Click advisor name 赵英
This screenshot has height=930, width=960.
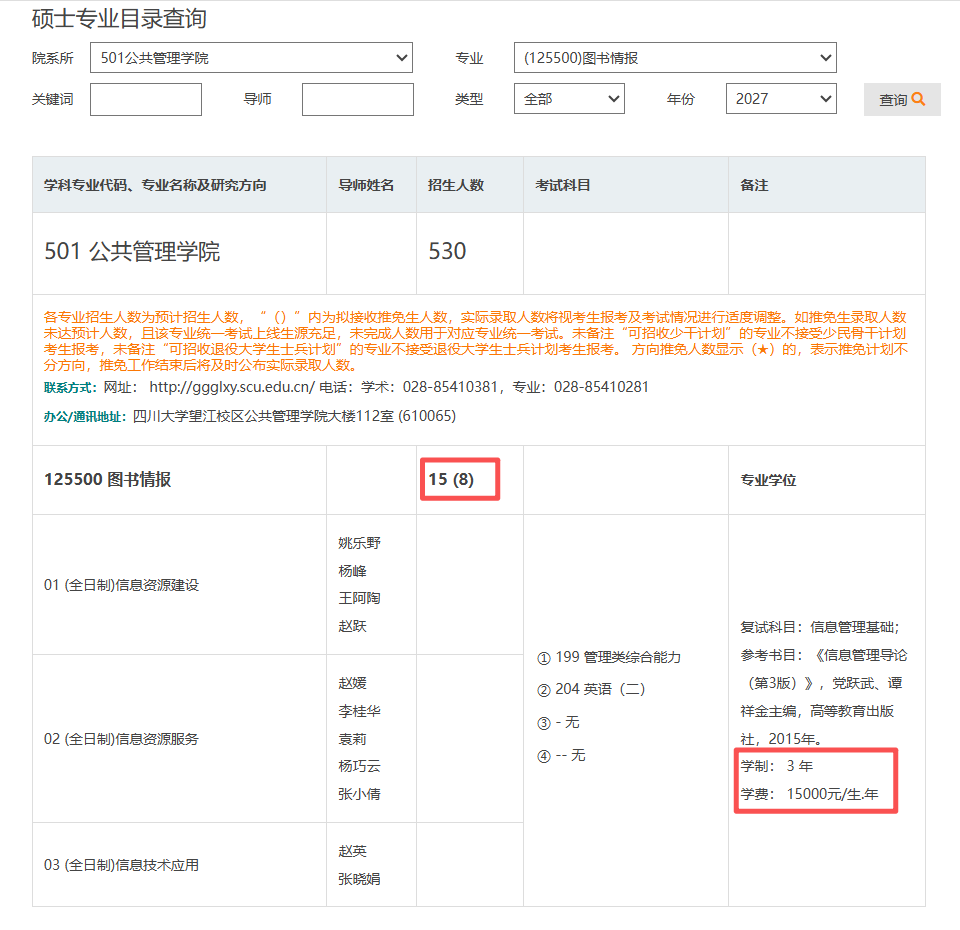(352, 852)
